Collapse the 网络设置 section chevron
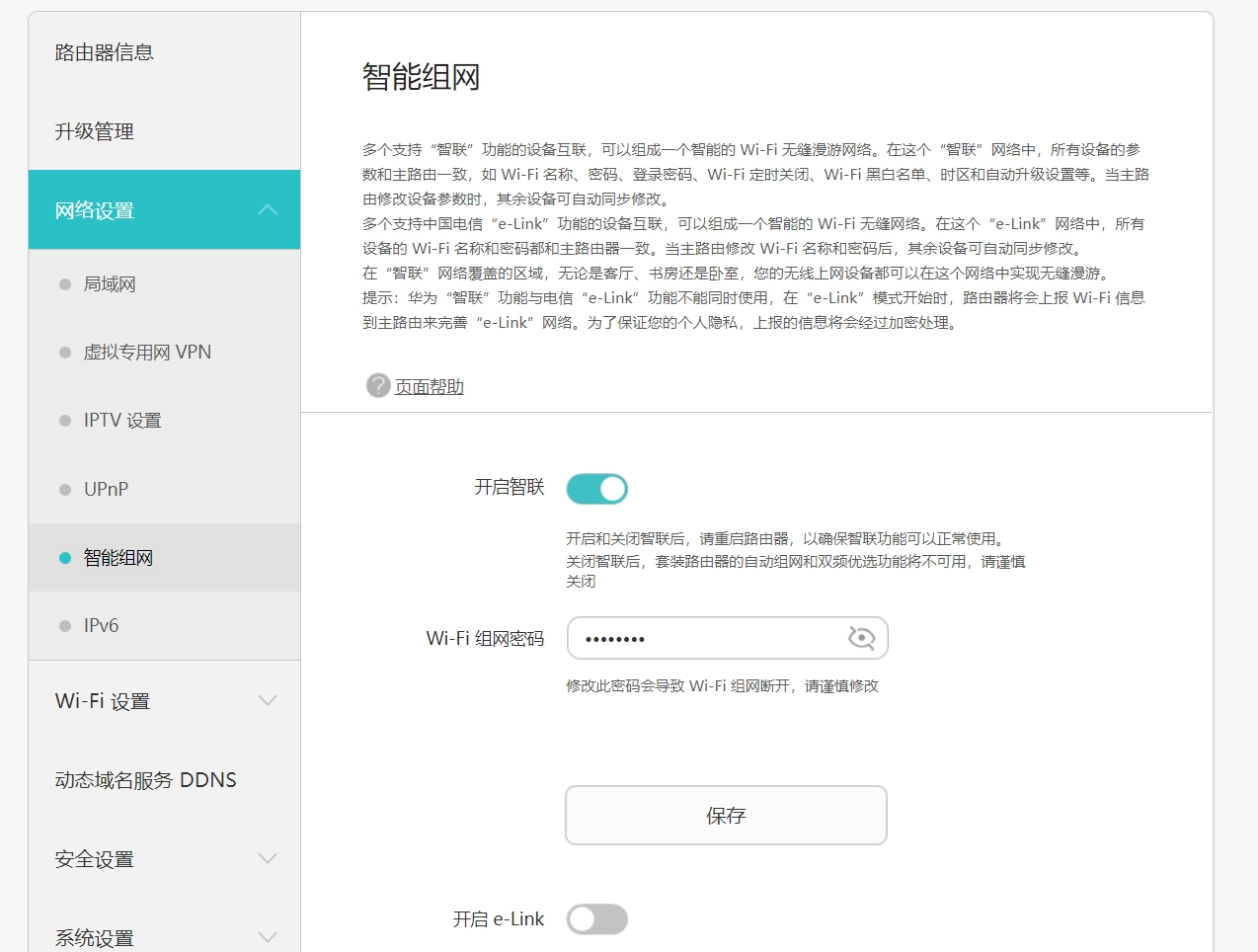The height and width of the screenshot is (952, 1258). click(268, 210)
